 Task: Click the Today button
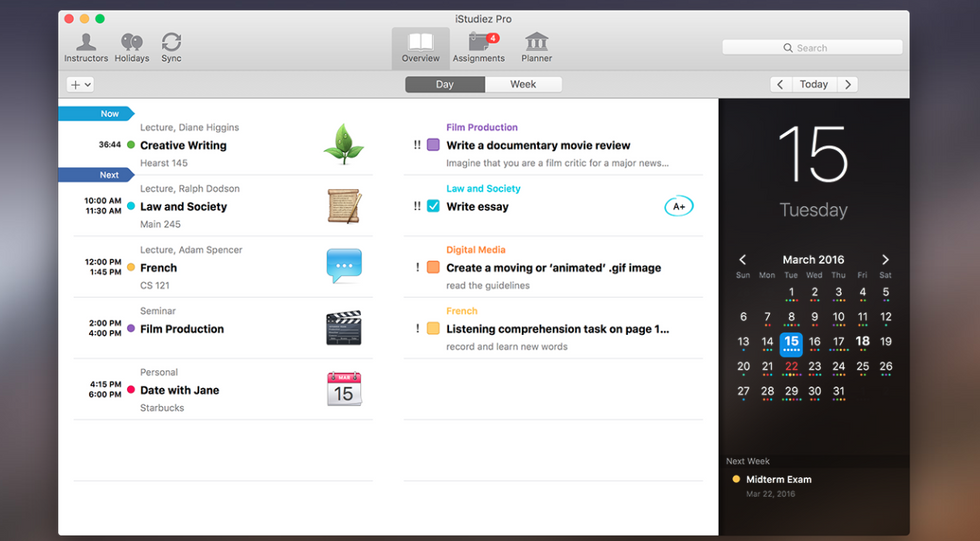814,85
